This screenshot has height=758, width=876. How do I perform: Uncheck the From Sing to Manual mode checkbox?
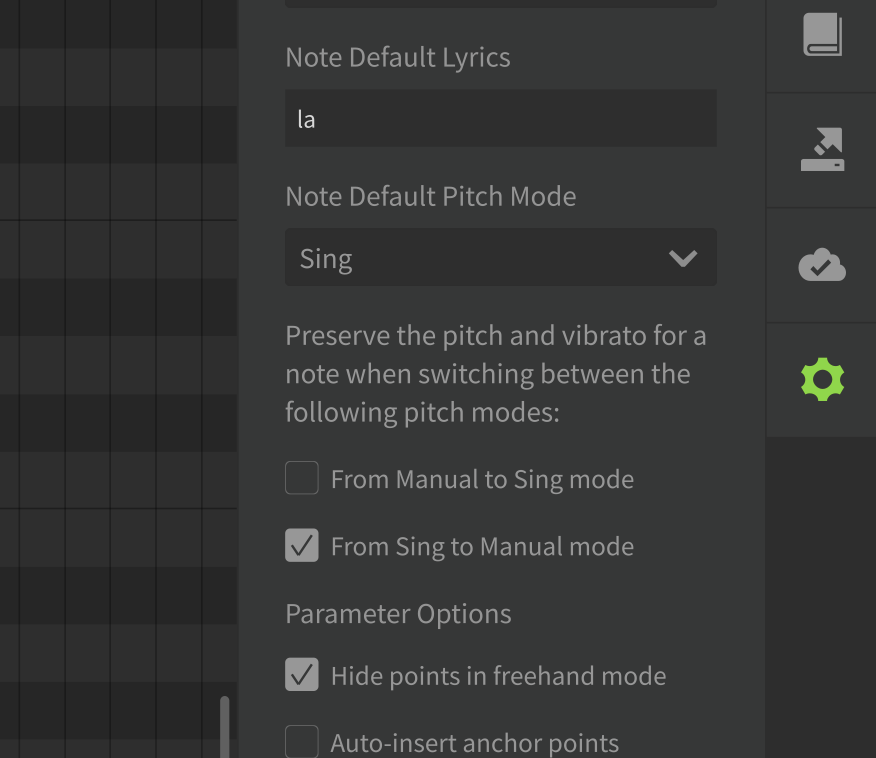(x=302, y=546)
